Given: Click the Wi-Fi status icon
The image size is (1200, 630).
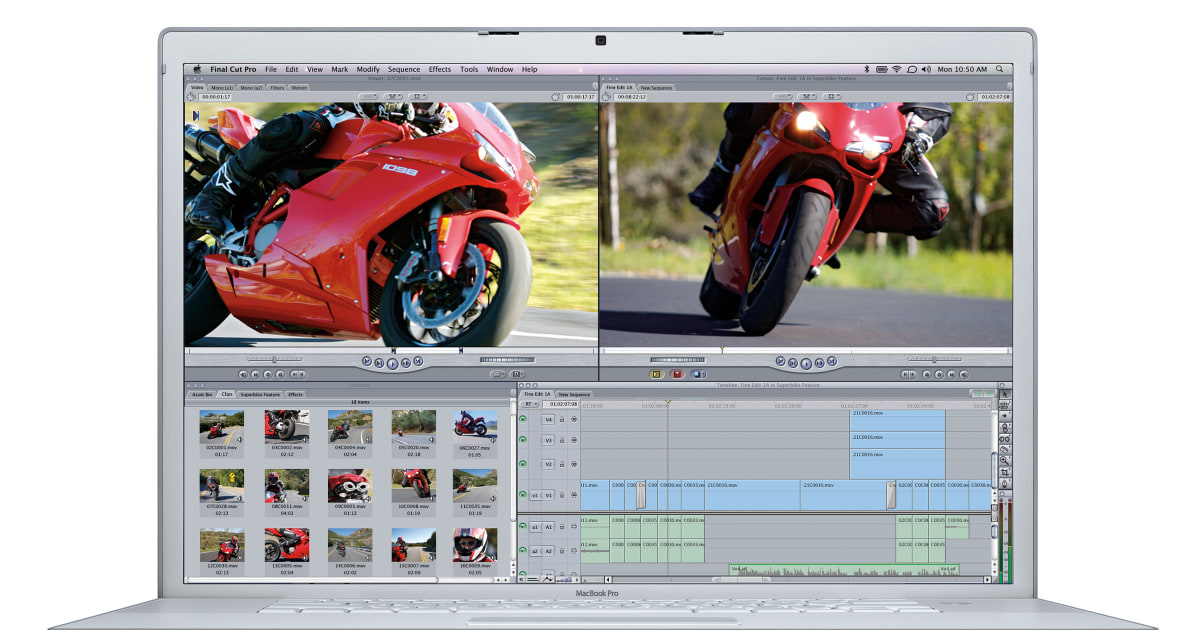Looking at the screenshot, I should click(897, 69).
